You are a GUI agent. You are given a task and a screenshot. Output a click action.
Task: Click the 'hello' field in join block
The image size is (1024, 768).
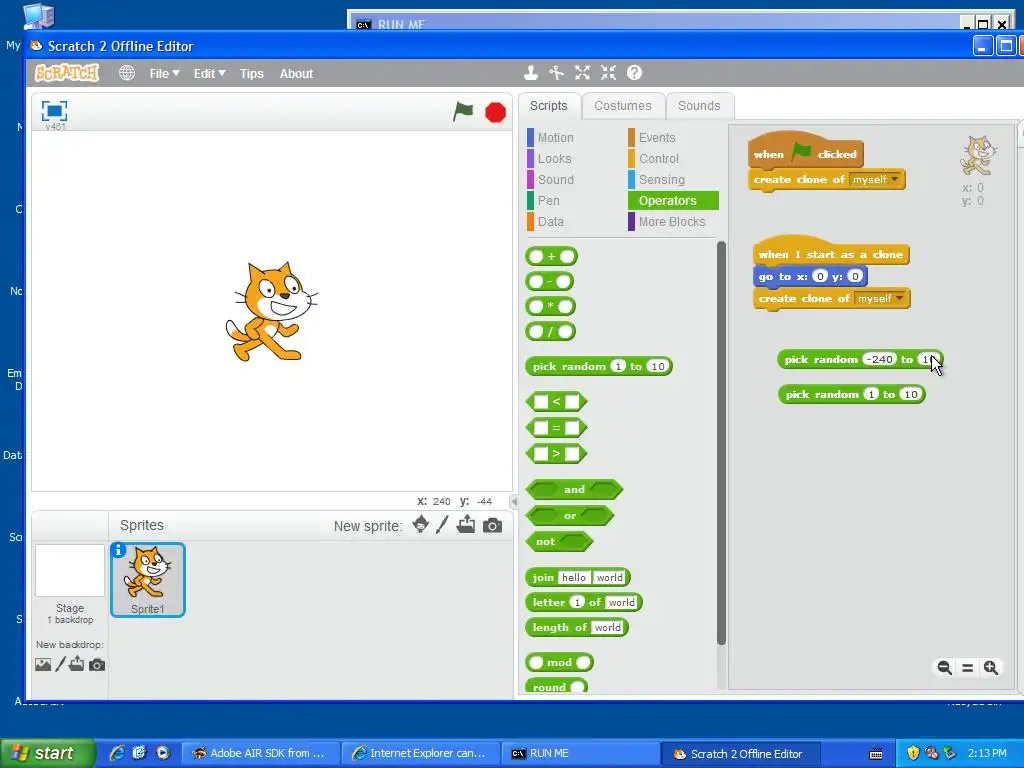[573, 577]
